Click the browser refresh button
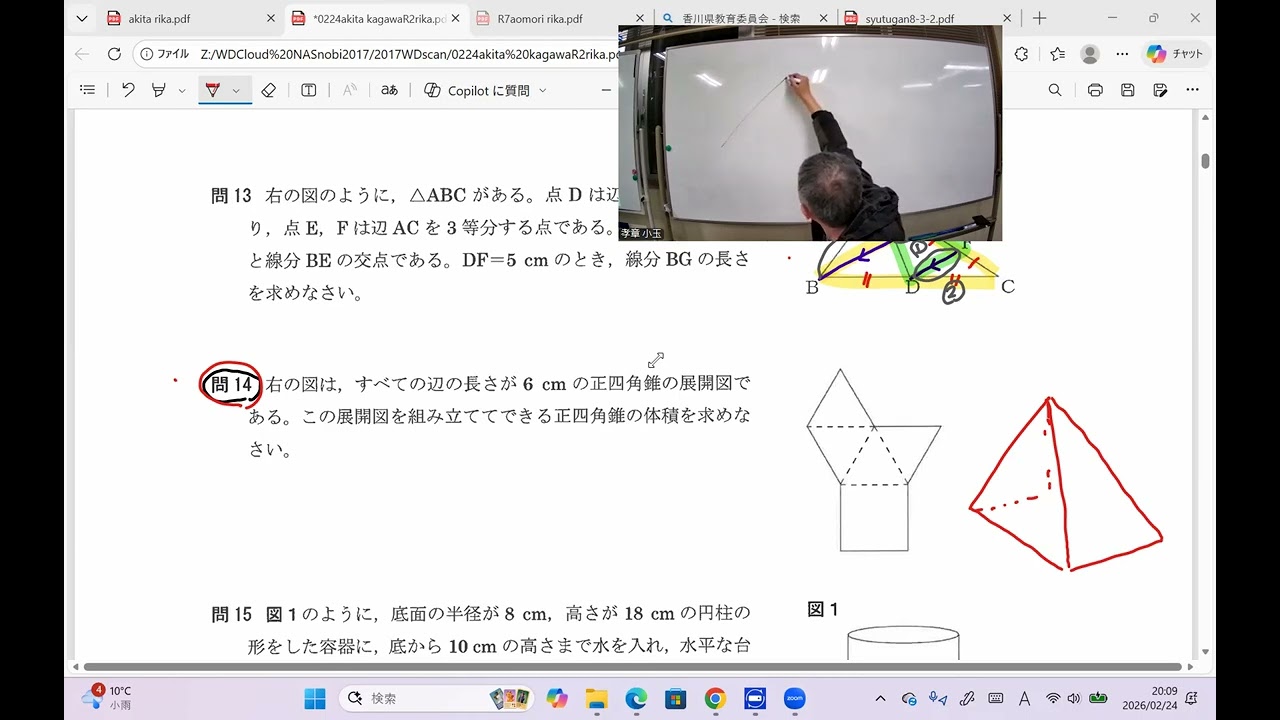This screenshot has height=720, width=1280. click(114, 54)
